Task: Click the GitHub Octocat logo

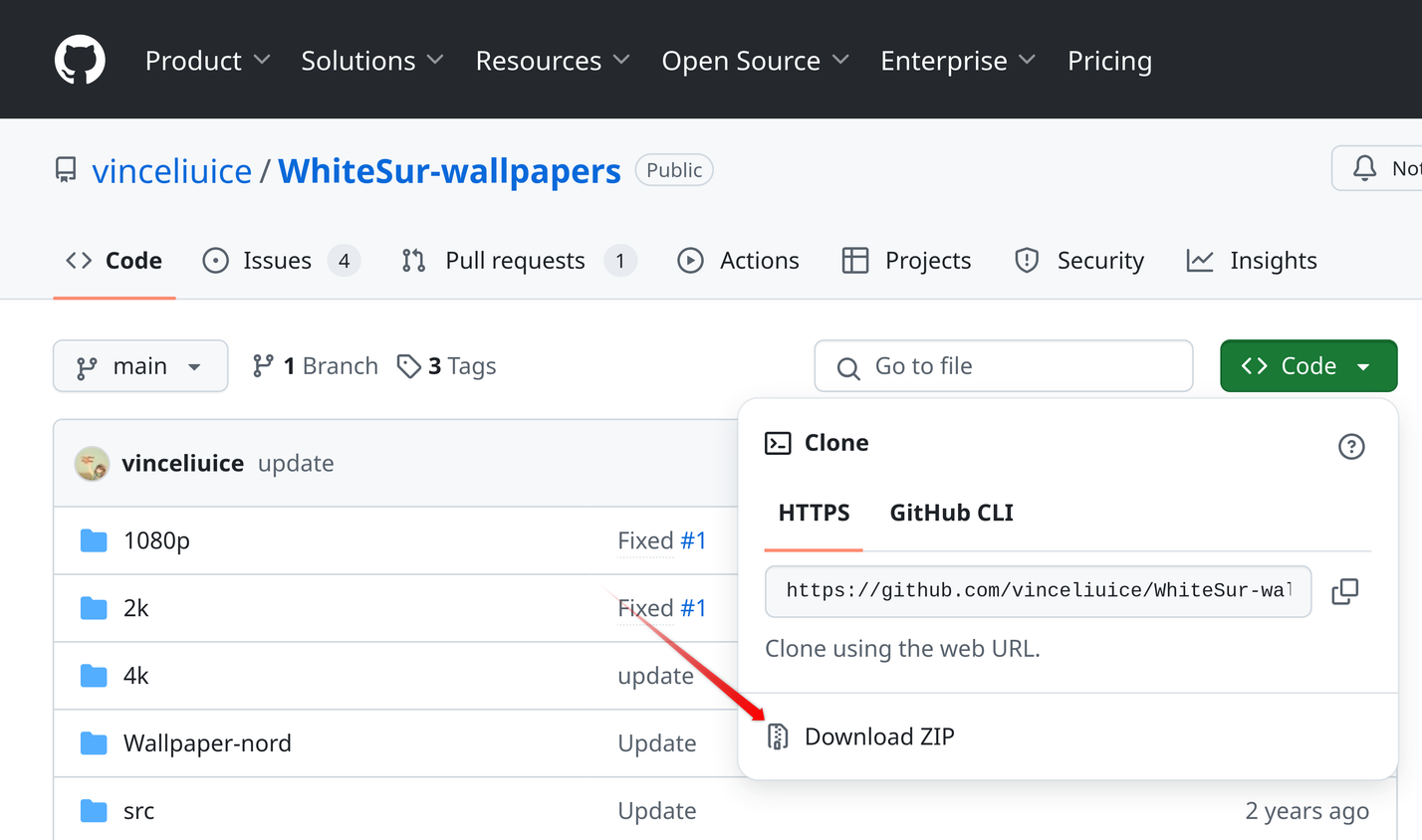Action: [x=80, y=60]
